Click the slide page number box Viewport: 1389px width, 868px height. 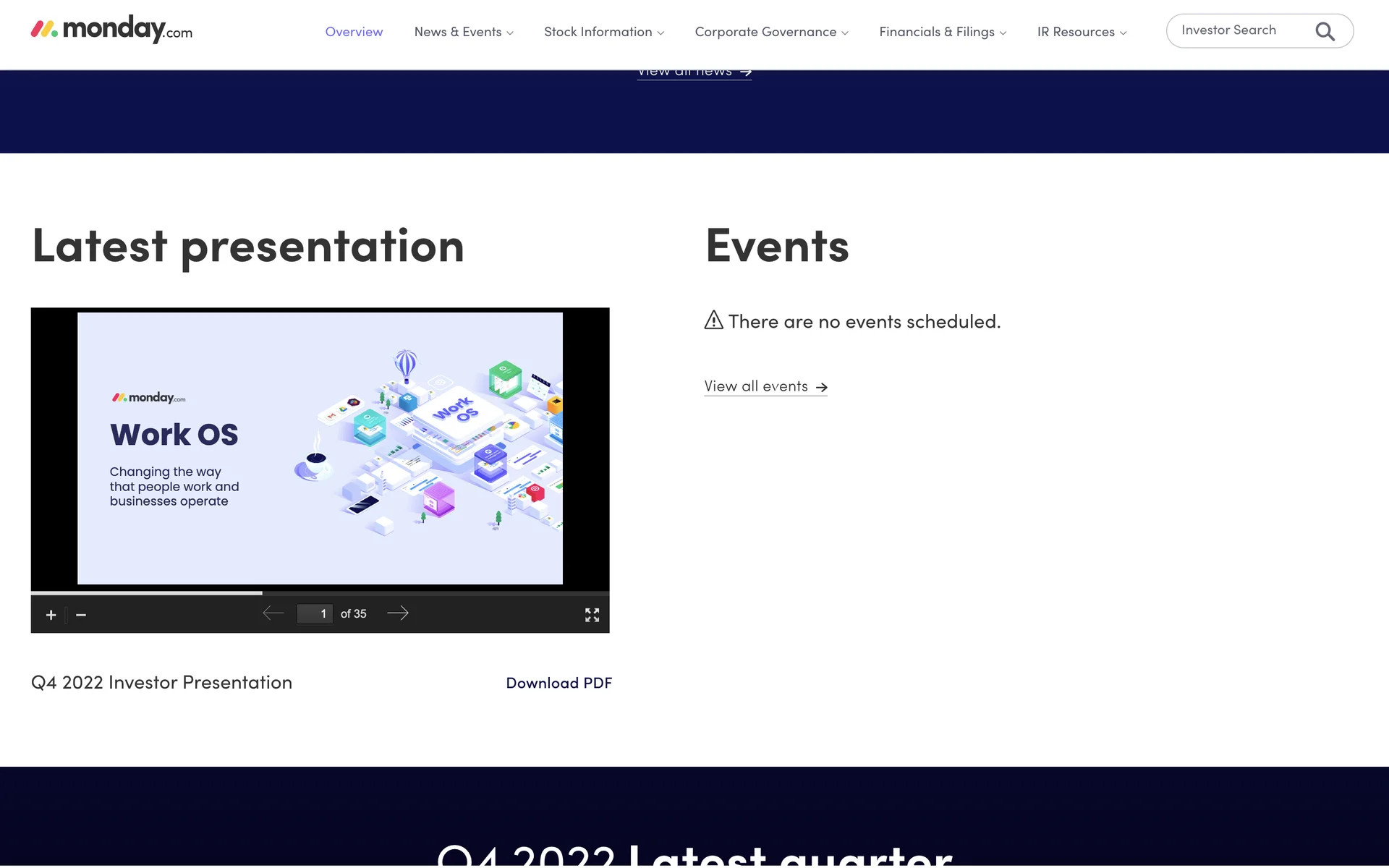click(x=315, y=613)
